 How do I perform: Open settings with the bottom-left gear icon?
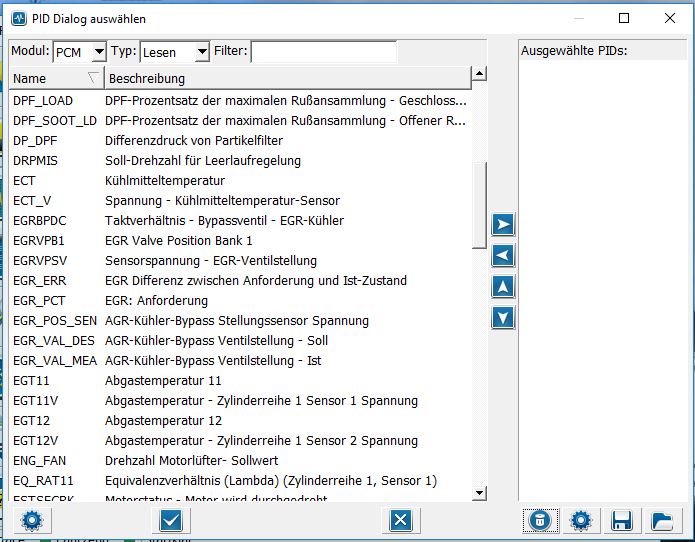(31, 520)
